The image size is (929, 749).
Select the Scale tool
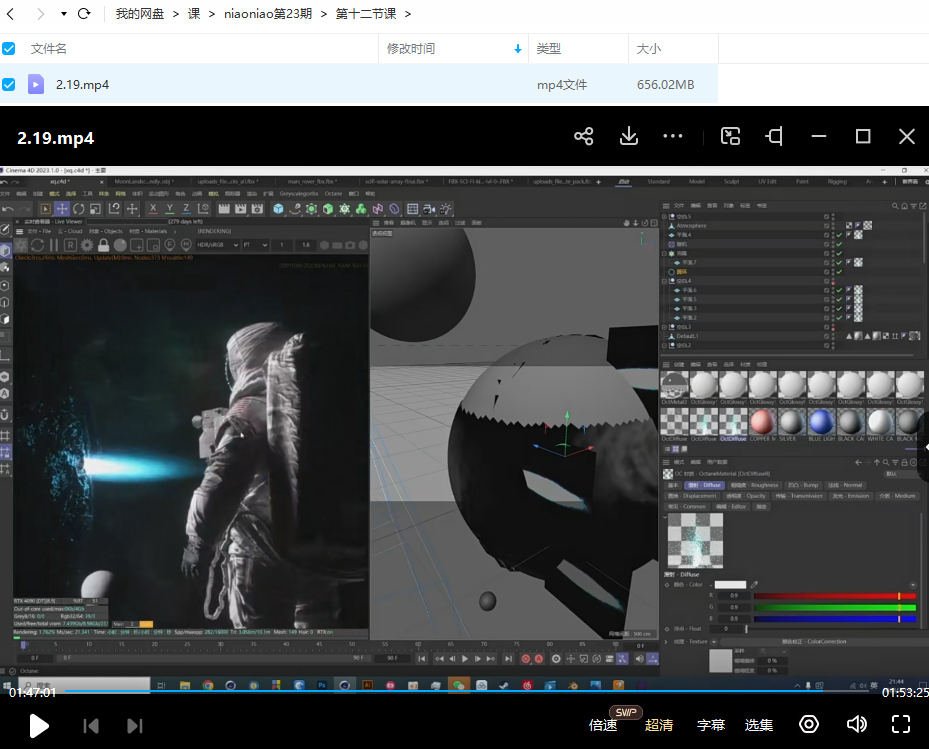click(x=95, y=207)
